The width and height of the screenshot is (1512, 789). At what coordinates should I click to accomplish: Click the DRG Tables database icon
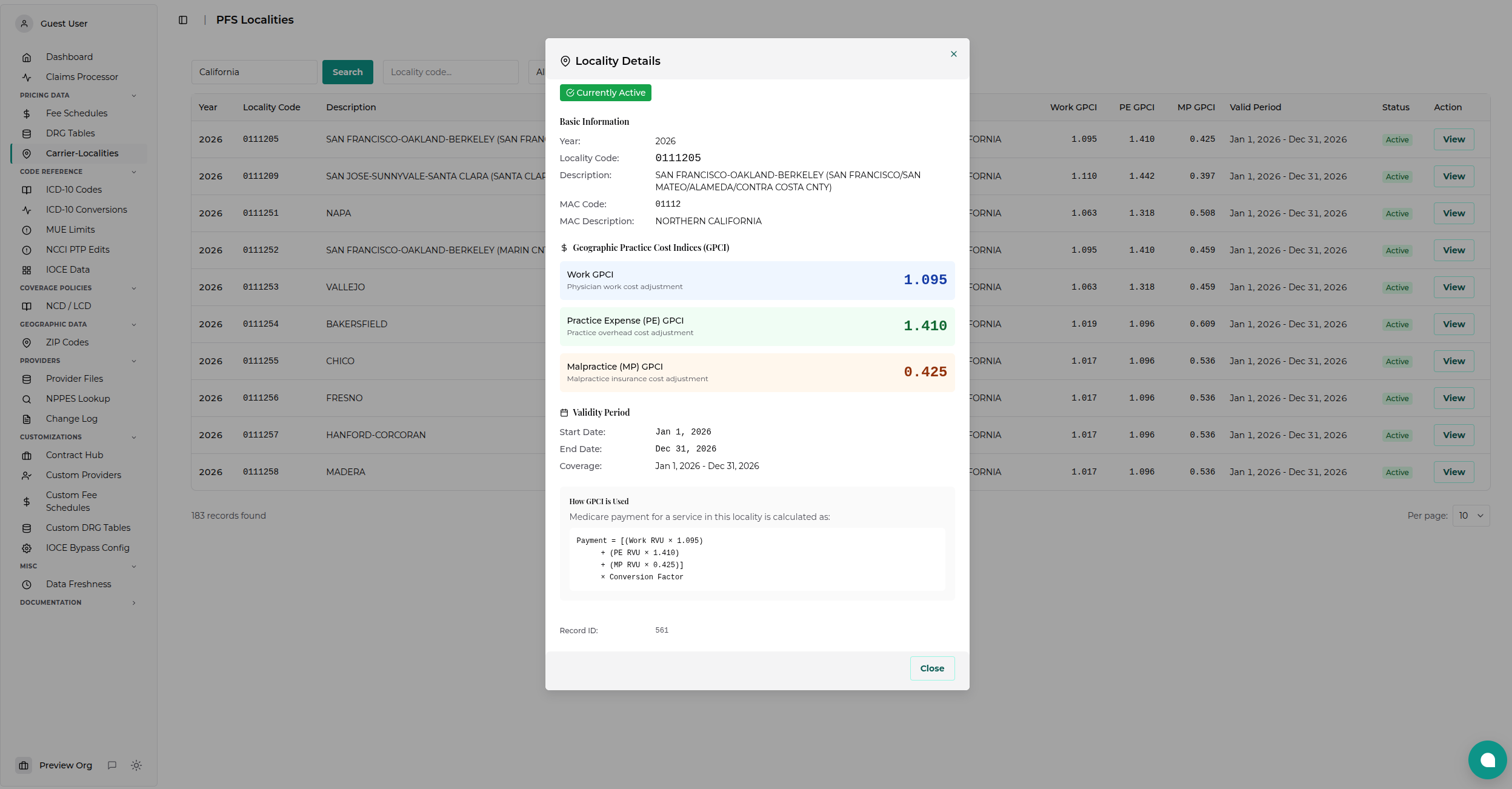click(x=27, y=134)
